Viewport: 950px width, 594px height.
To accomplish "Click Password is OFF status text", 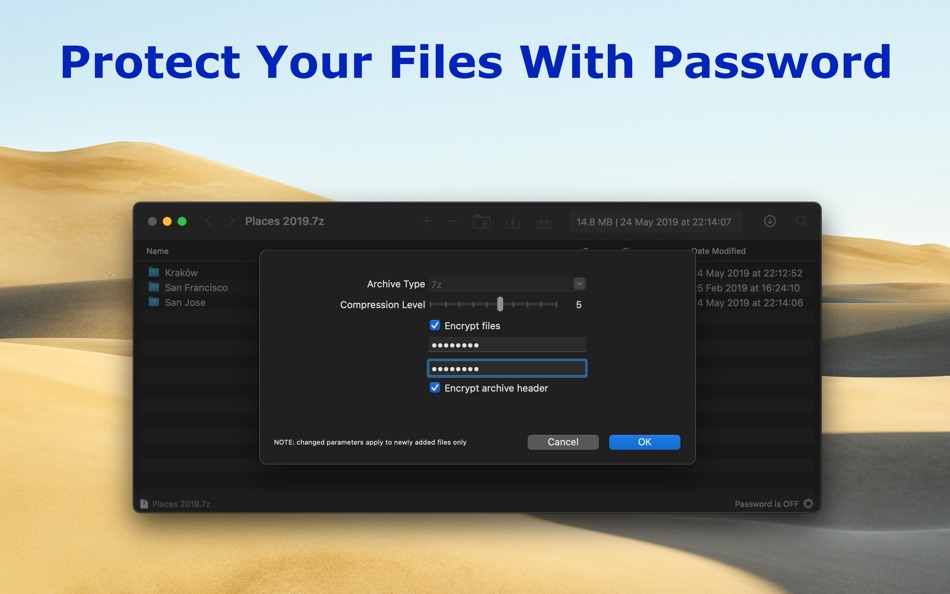I will [766, 504].
